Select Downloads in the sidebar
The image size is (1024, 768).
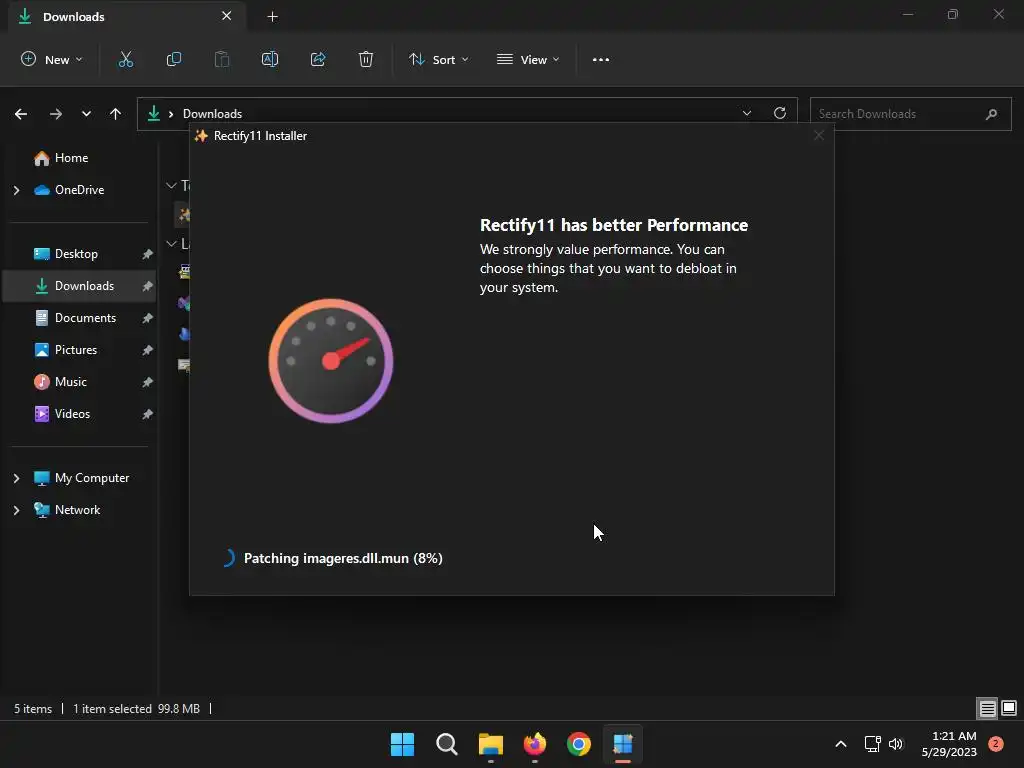tap(80, 286)
